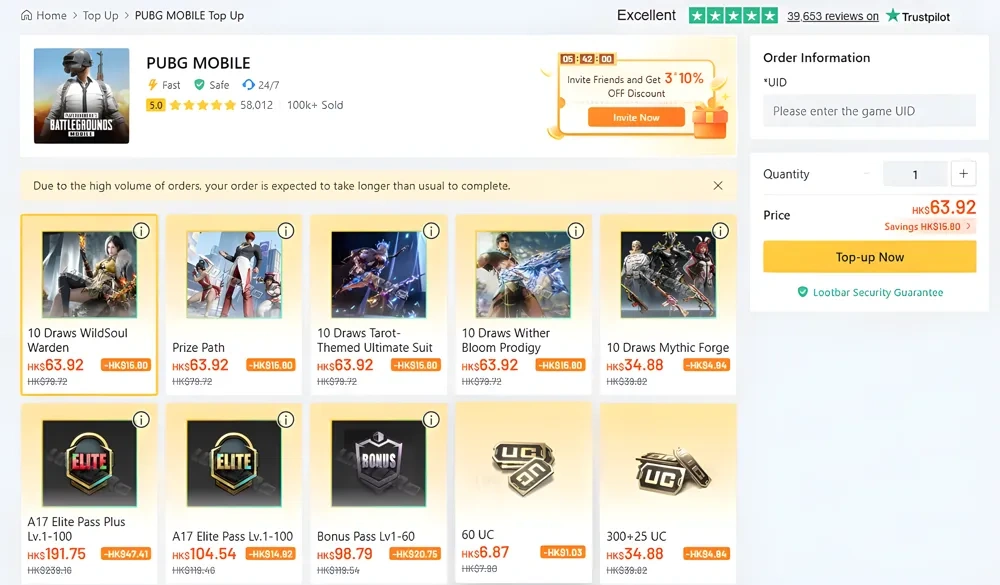Viewport: 1000px width, 585px height.
Task: Show info for Bonus Pass Lv1-60
Action: (x=431, y=419)
